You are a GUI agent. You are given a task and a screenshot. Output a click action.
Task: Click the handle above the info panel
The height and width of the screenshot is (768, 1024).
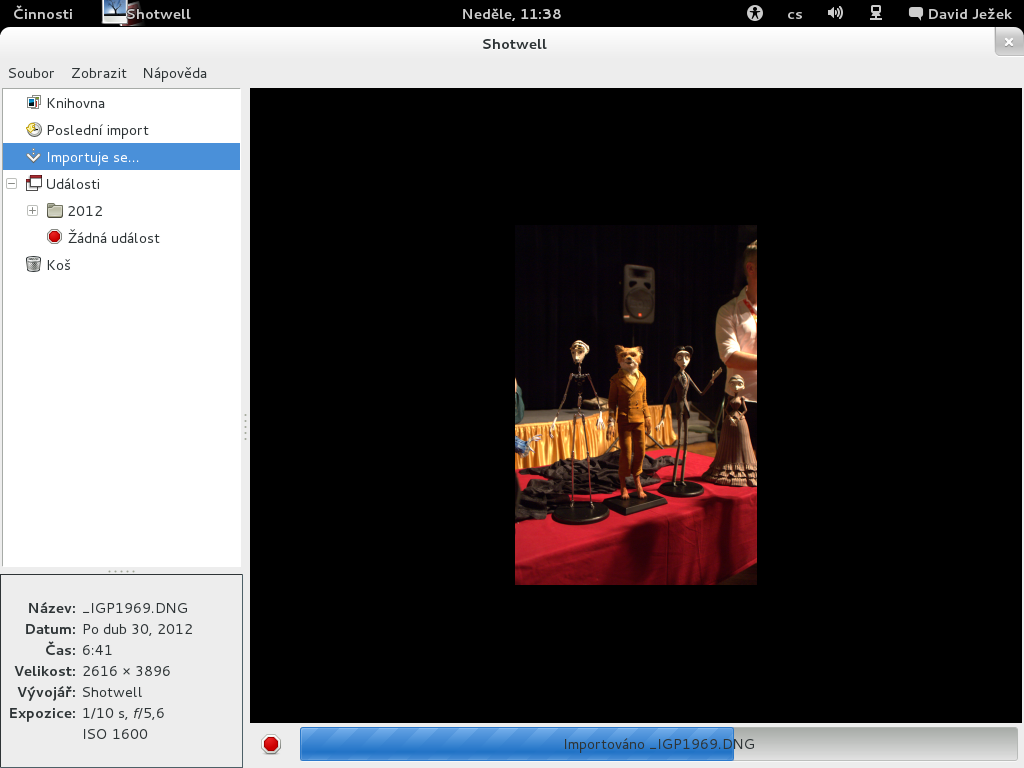point(121,571)
